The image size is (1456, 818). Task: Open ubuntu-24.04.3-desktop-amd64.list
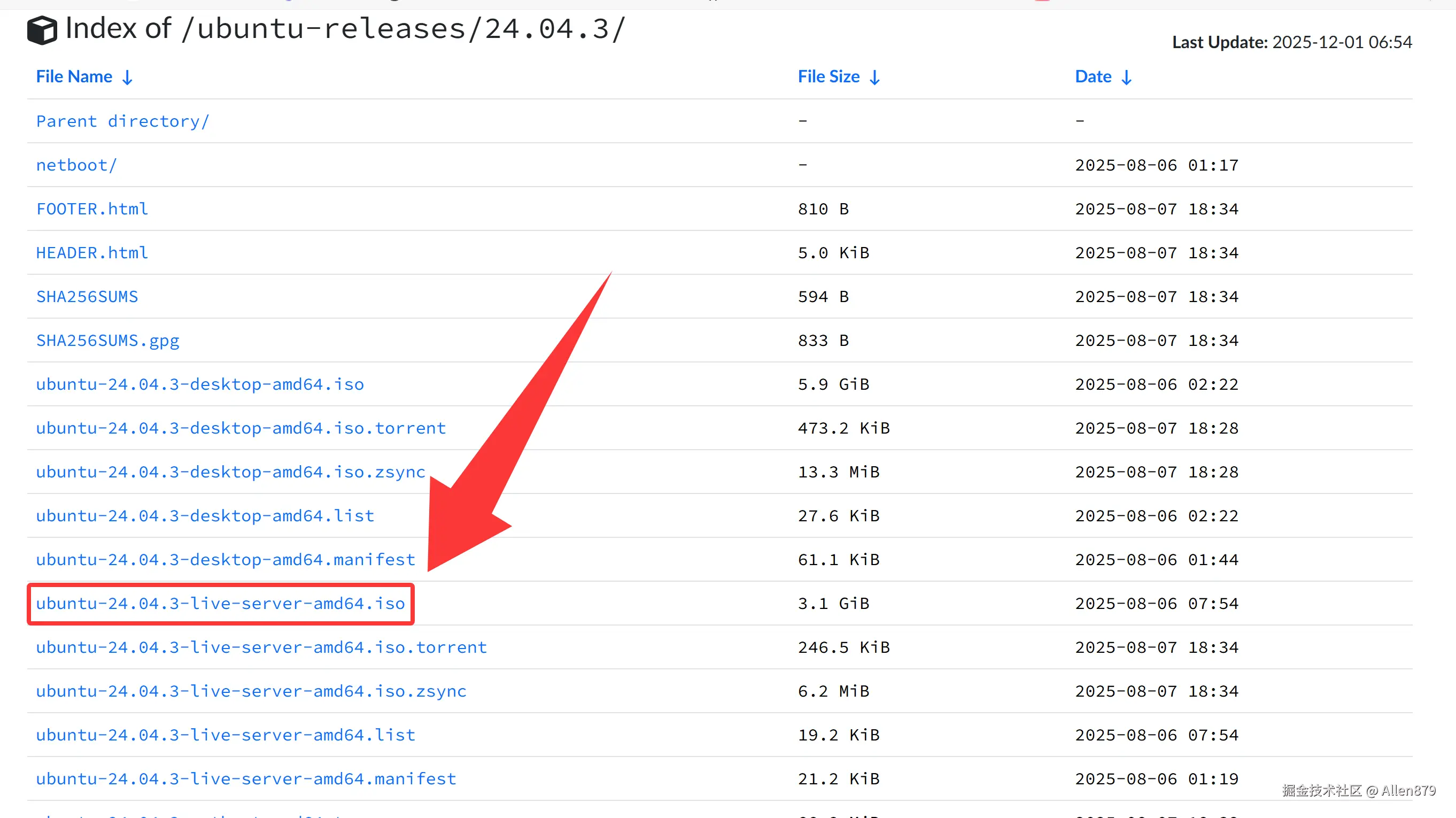click(x=205, y=515)
